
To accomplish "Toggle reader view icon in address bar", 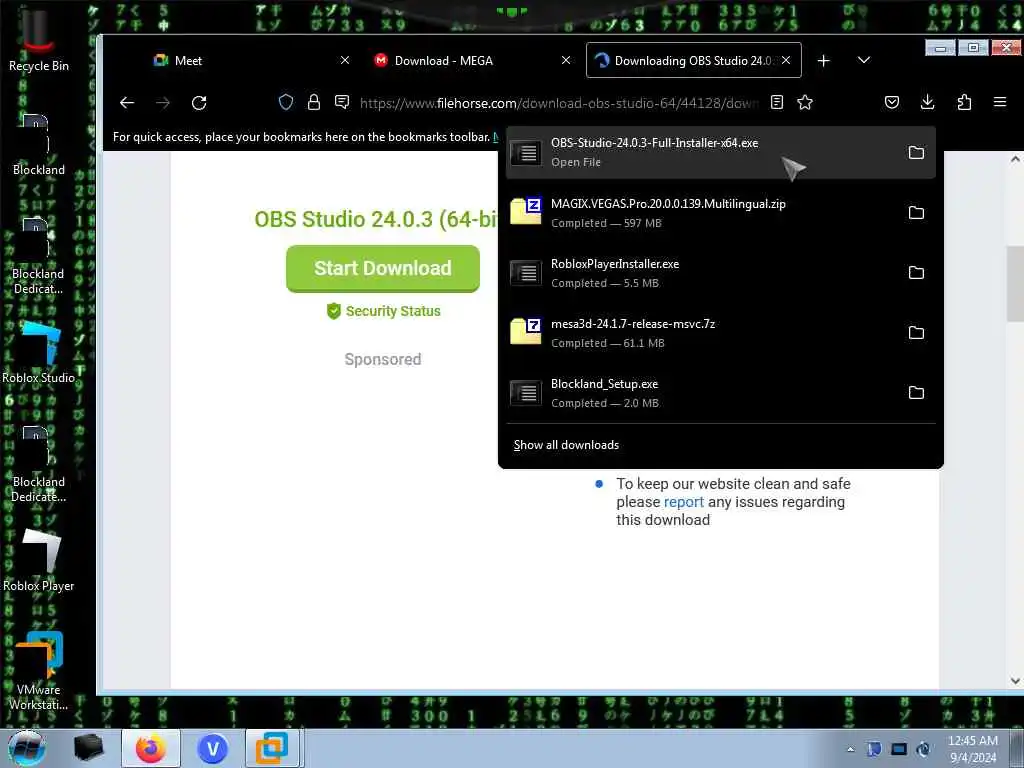I will [x=776, y=102].
